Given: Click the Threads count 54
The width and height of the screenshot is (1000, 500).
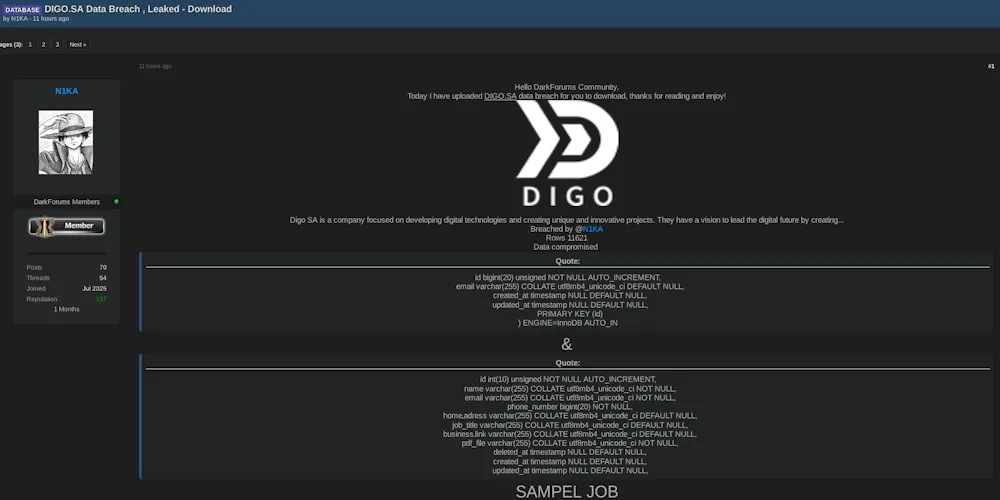Looking at the screenshot, I should click(x=103, y=278).
